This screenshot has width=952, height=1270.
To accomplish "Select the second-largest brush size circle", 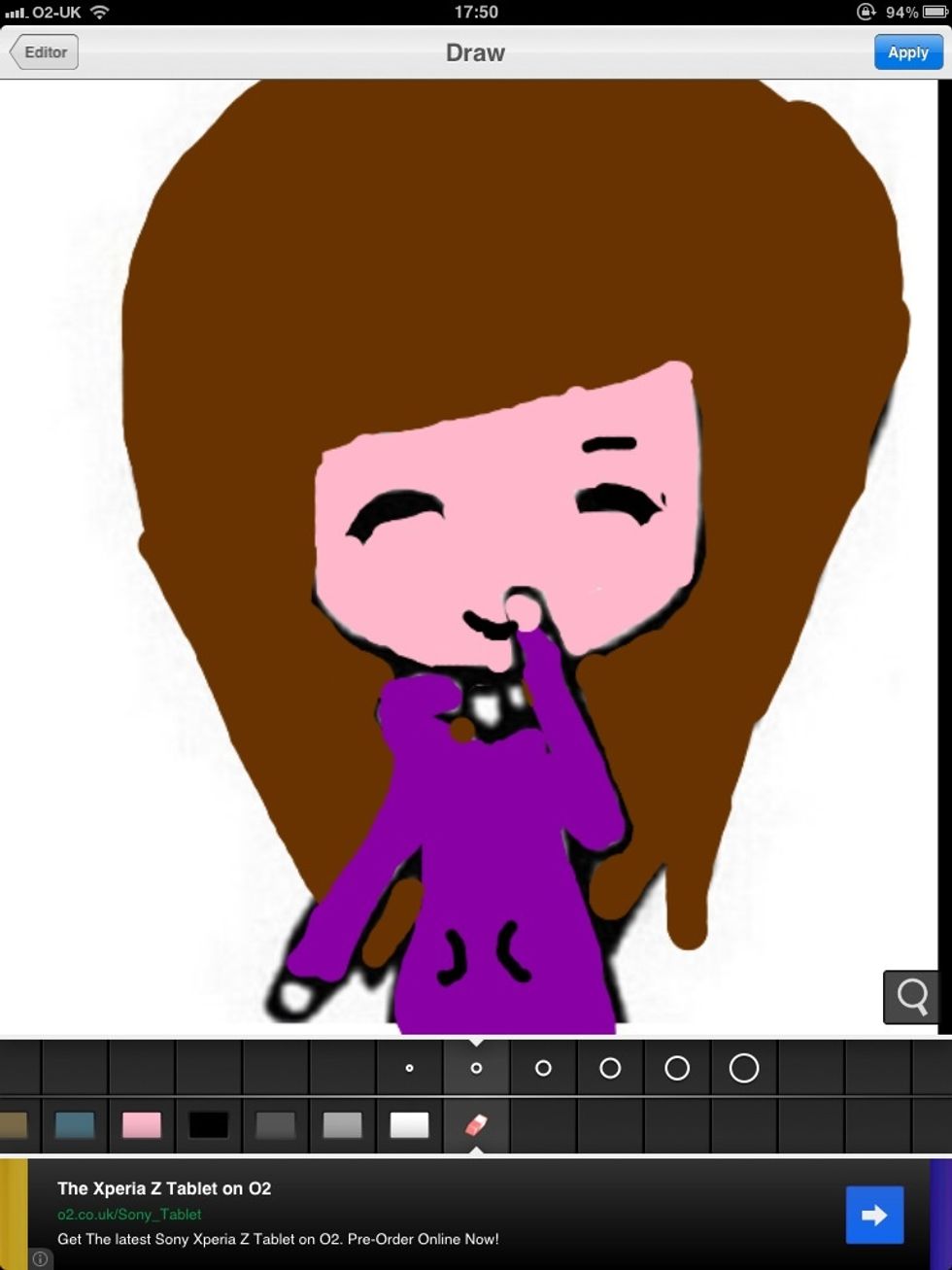I will 676,1066.
